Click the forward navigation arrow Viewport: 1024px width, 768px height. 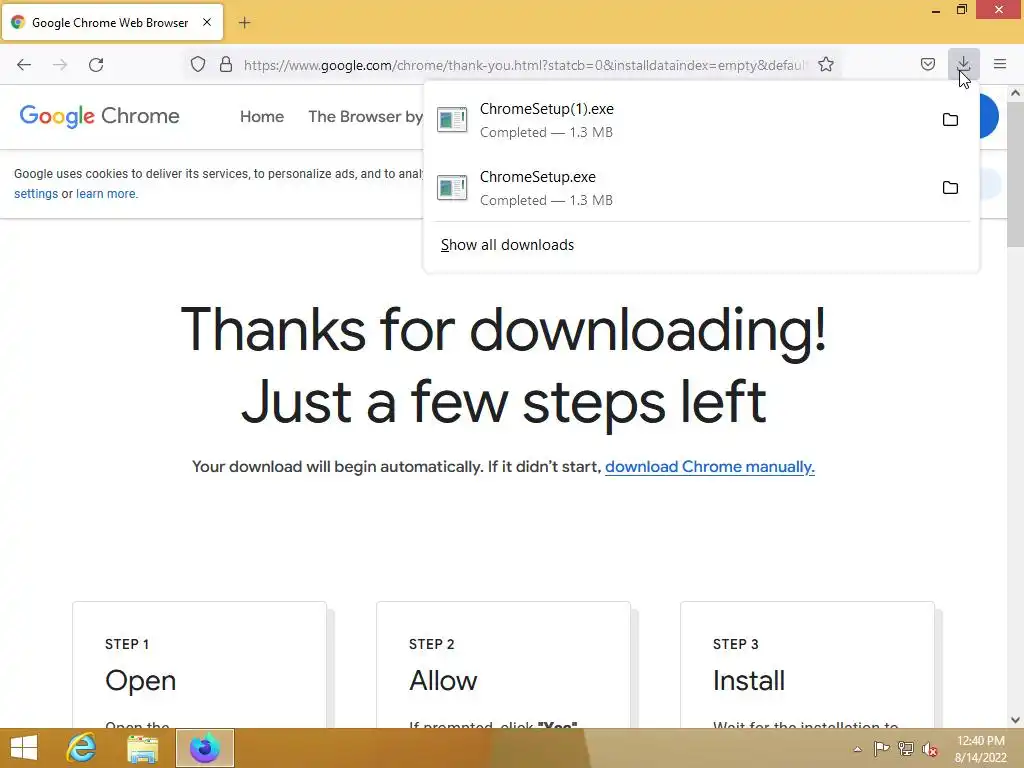[x=60, y=65]
